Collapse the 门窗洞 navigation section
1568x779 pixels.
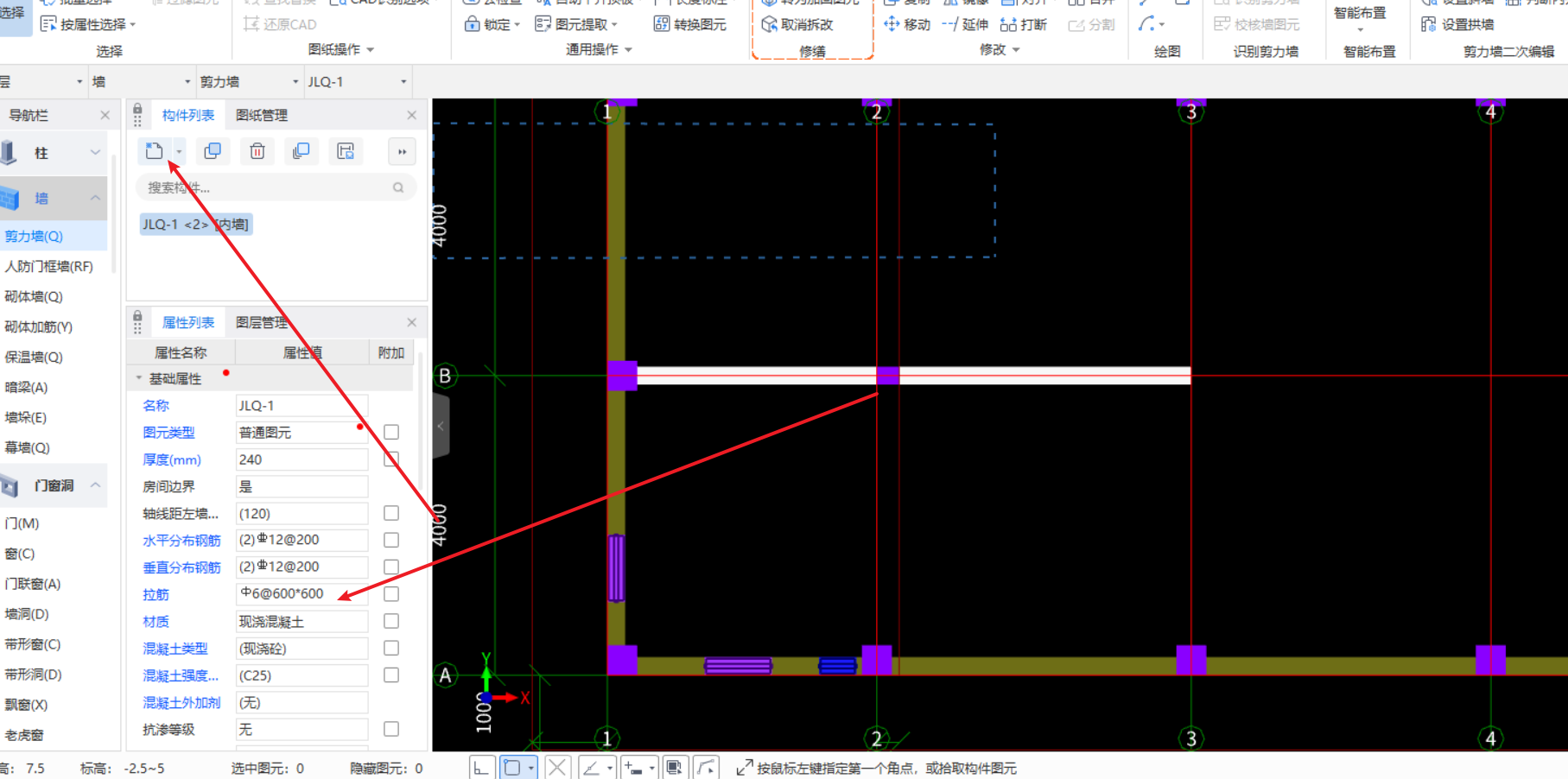click(95, 485)
